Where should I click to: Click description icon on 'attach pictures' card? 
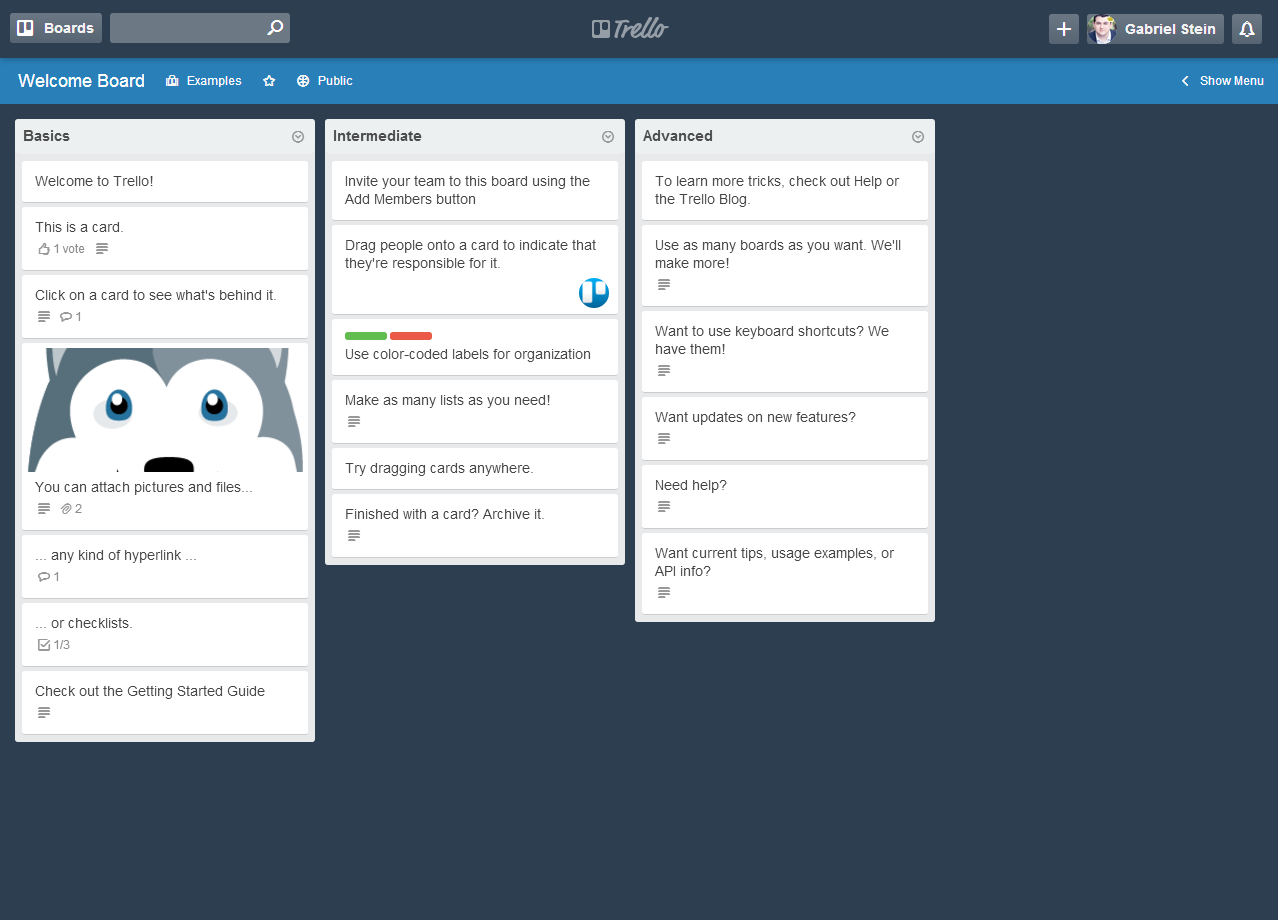click(44, 509)
